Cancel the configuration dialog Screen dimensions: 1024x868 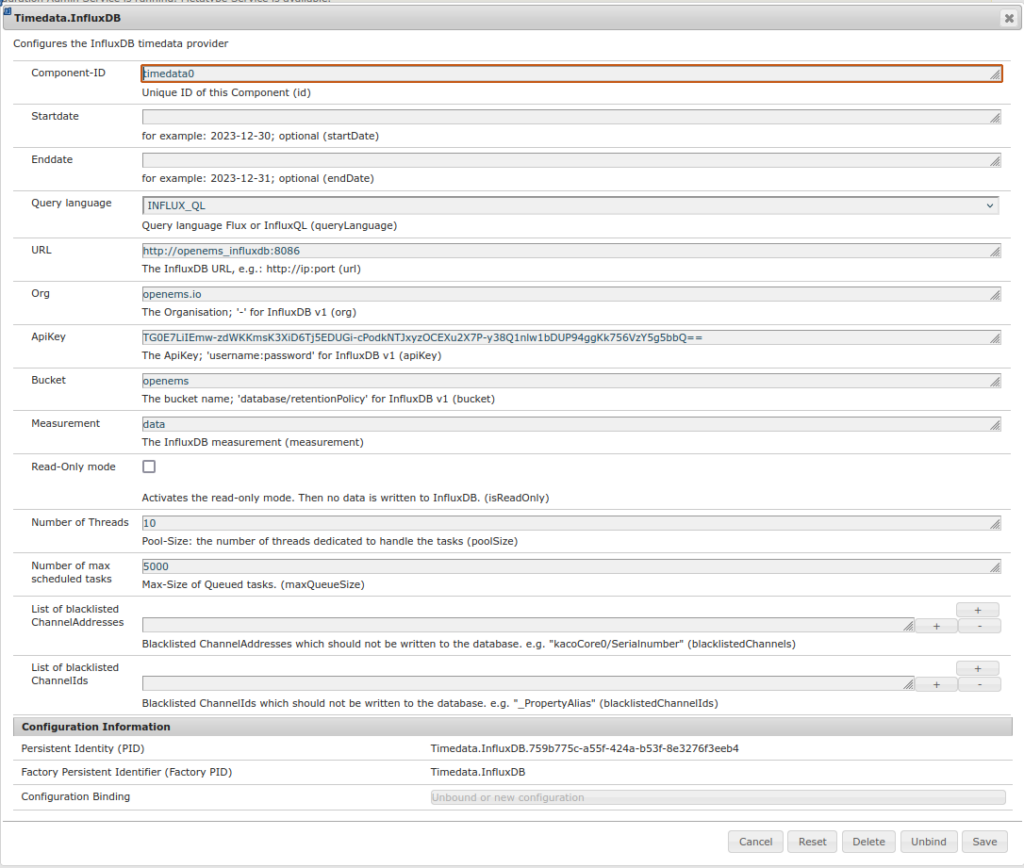(x=755, y=842)
